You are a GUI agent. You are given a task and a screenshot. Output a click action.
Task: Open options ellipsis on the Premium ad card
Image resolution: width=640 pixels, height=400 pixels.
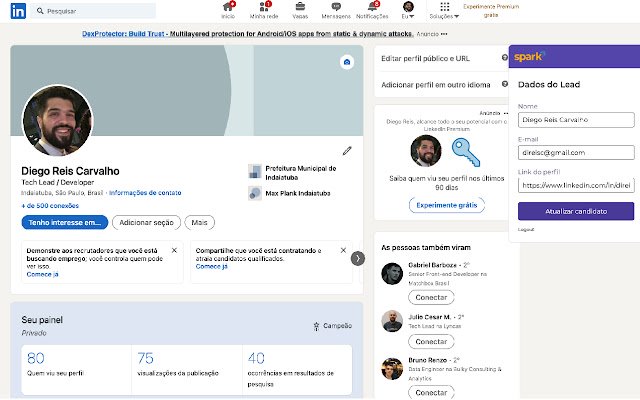(506, 113)
